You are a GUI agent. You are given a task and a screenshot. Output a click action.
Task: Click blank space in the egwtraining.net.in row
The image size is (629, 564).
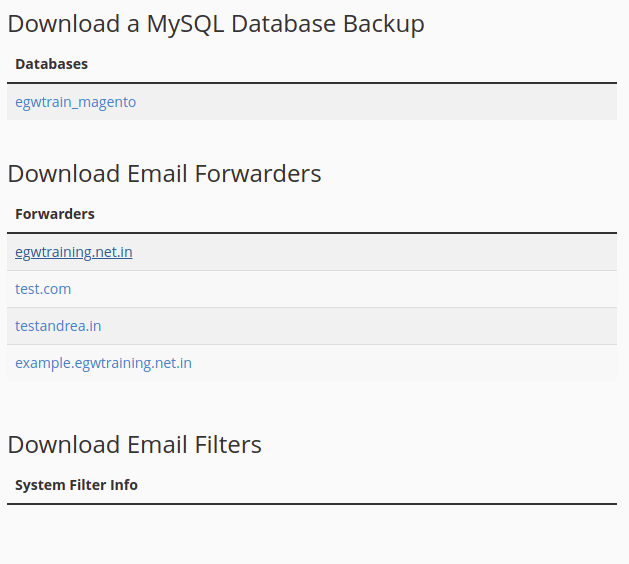(x=400, y=252)
